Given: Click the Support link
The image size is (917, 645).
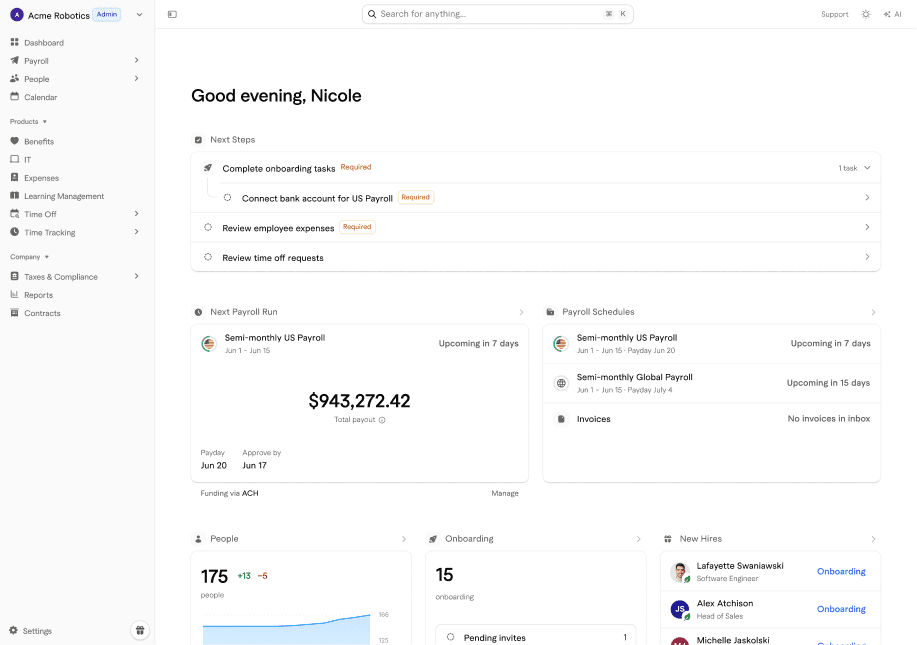Looking at the screenshot, I should 835,15.
